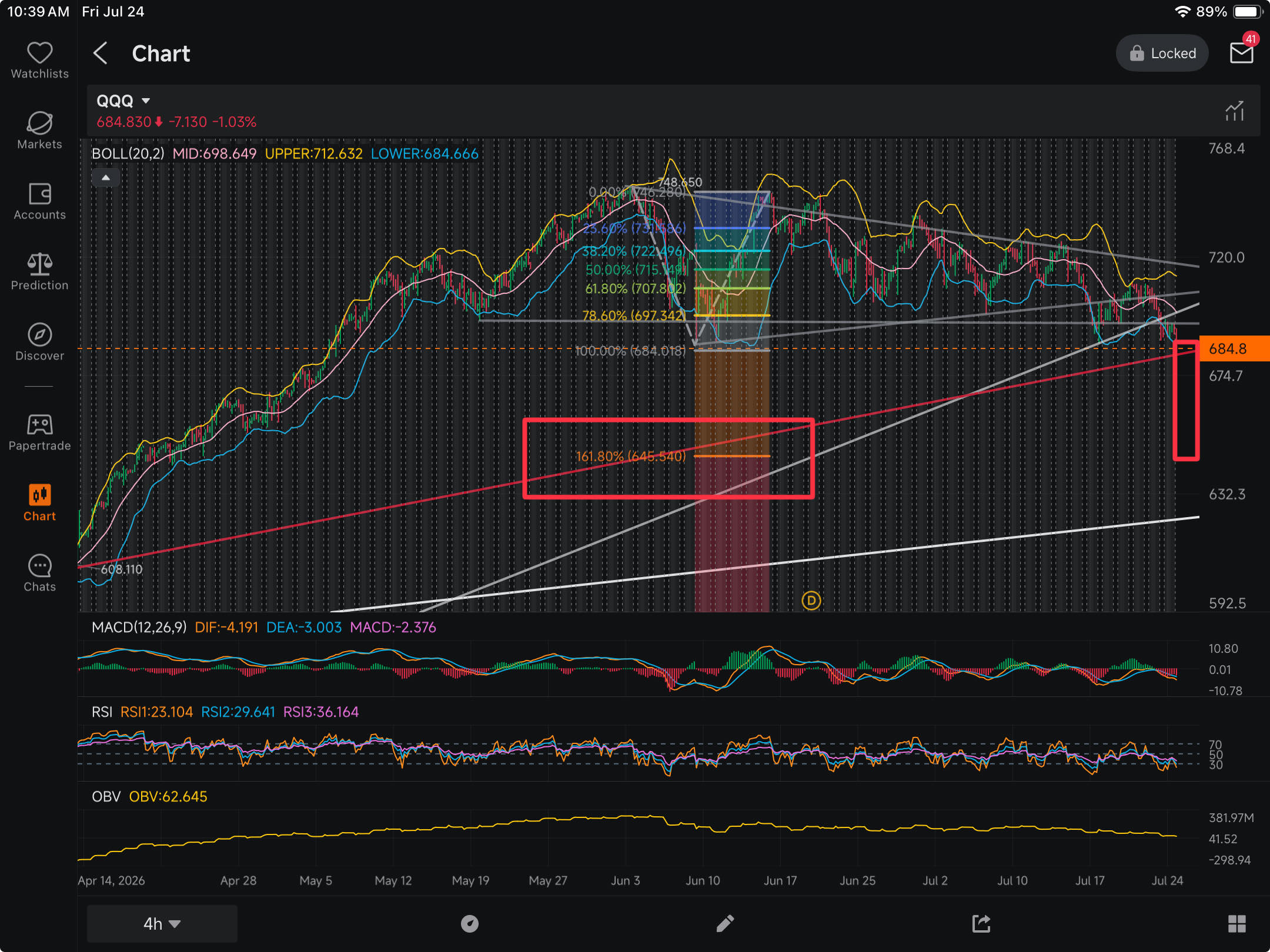The height and width of the screenshot is (952, 1270).
Task: Open the Papertrade gamepad icon
Action: coord(39,424)
